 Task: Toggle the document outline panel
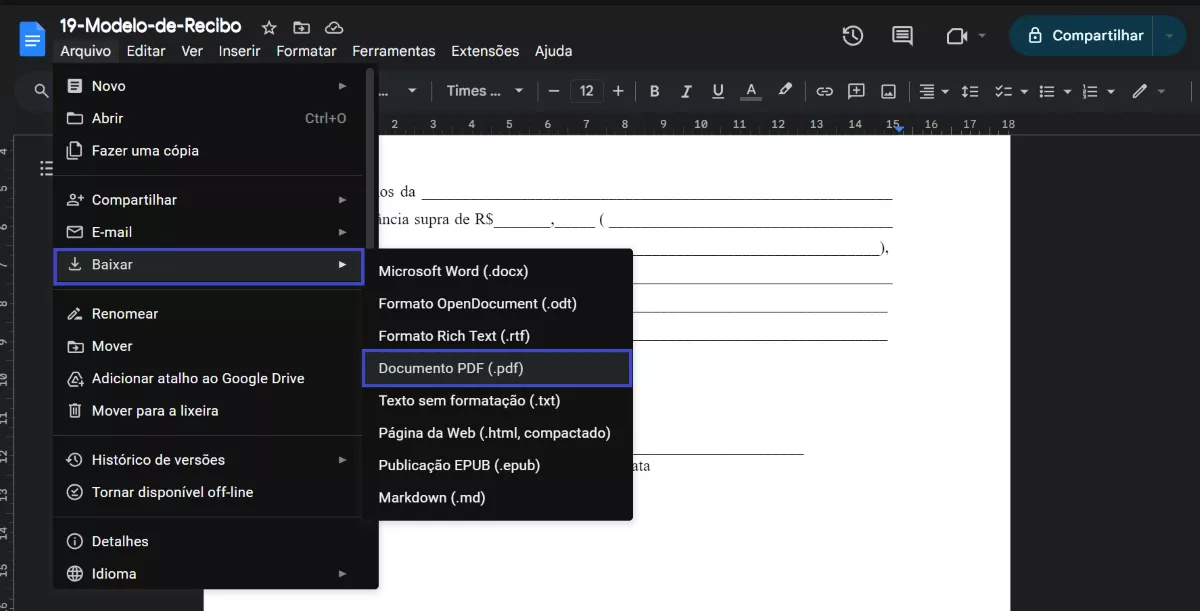pos(46,168)
